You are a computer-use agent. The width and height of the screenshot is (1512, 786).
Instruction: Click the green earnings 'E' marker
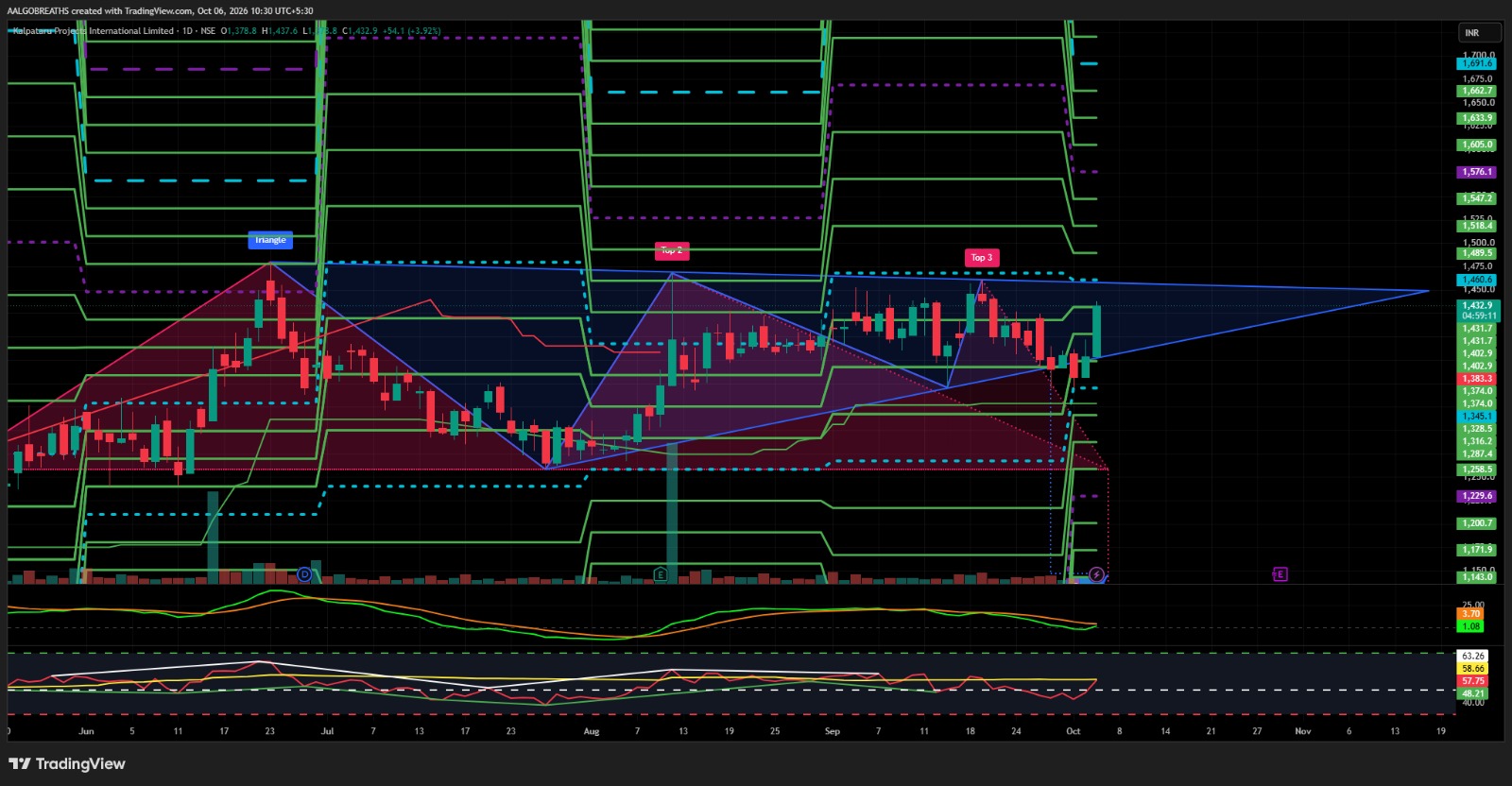(x=660, y=574)
